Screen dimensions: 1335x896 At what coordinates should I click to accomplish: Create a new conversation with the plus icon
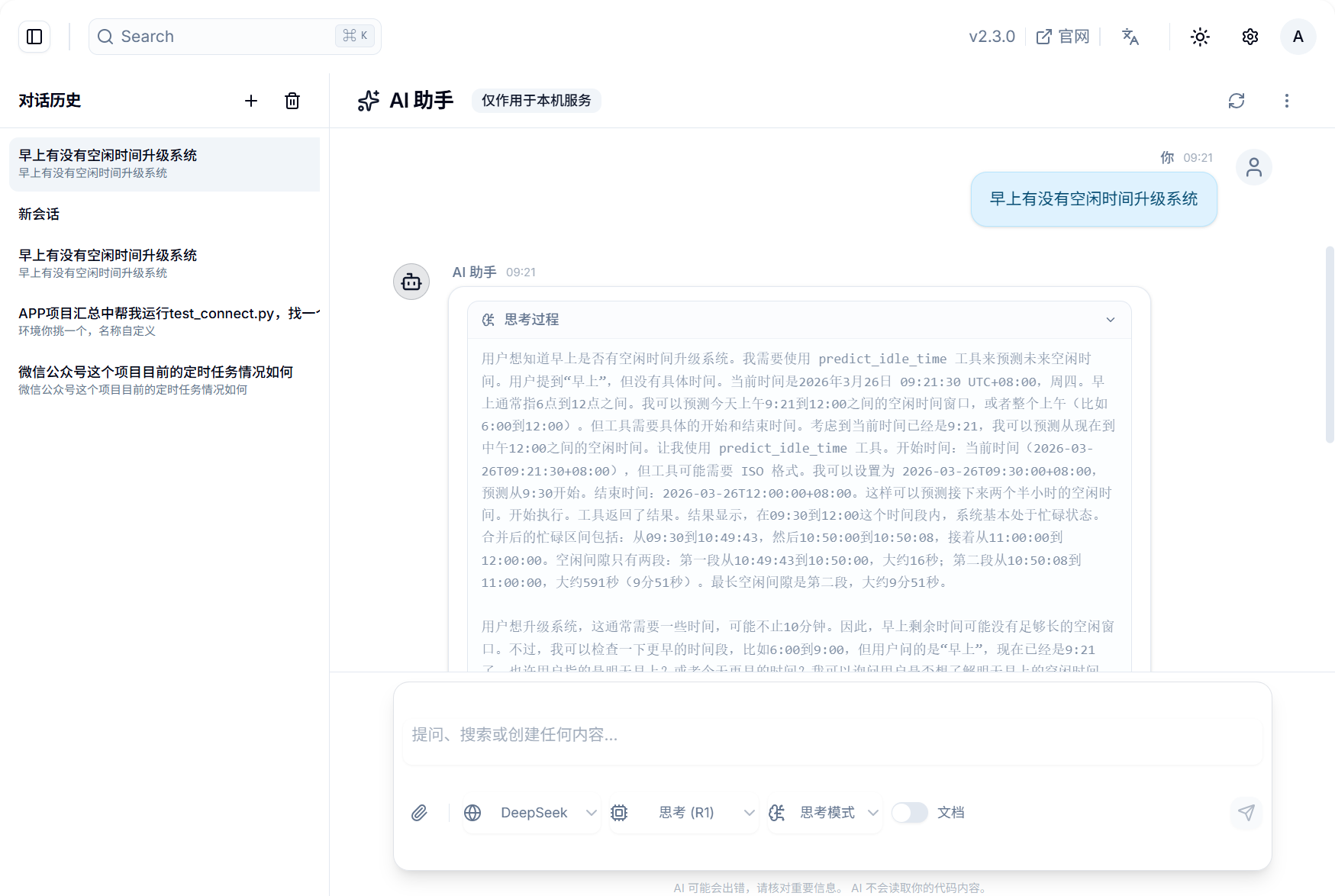pyautogui.click(x=251, y=101)
